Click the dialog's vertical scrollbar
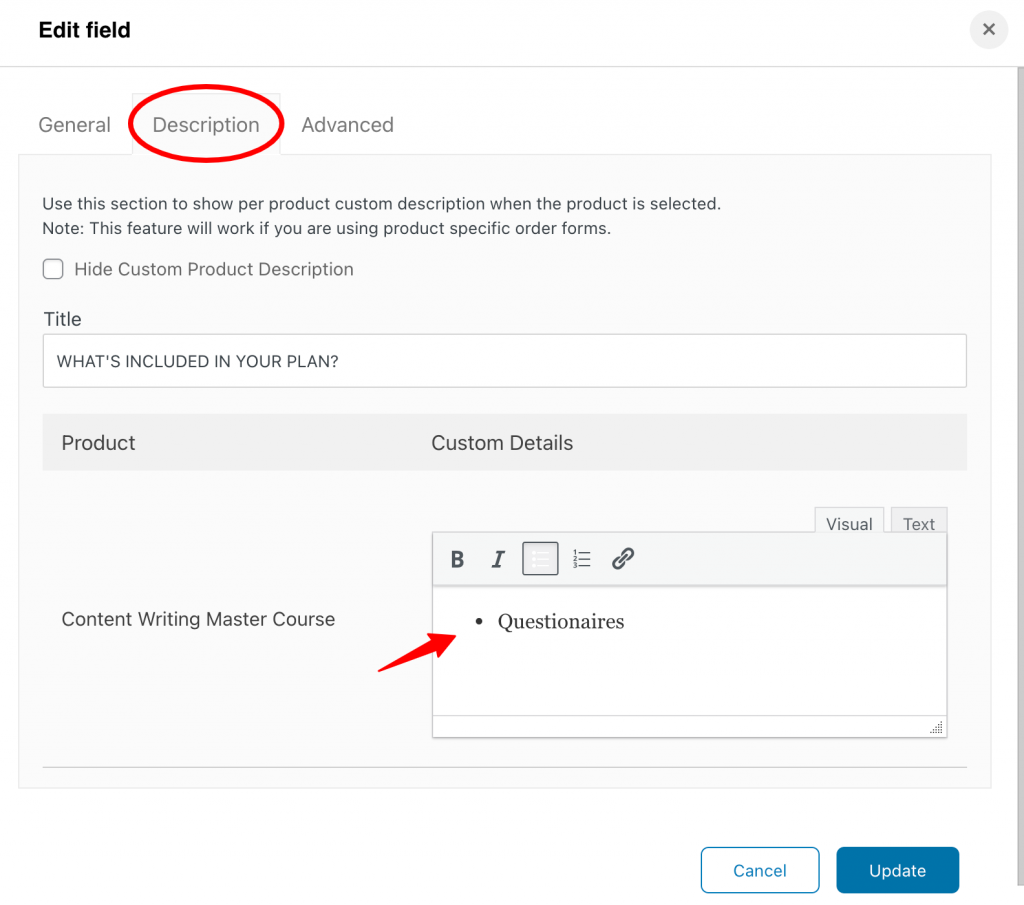This screenshot has height=905, width=1024. click(x=1019, y=475)
